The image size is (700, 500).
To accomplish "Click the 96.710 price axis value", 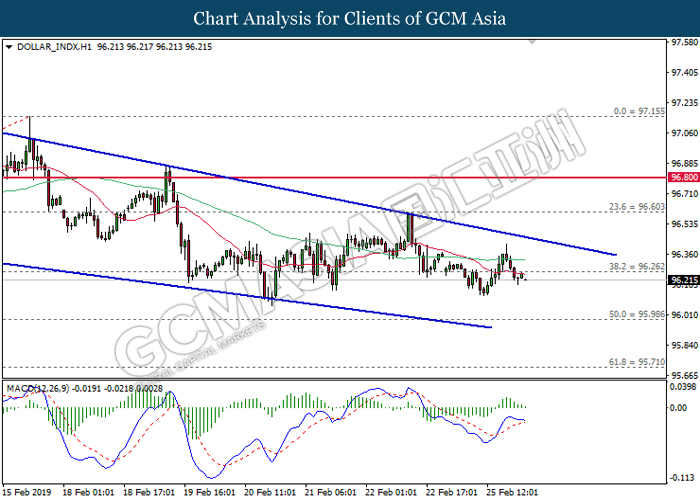I will coord(685,193).
